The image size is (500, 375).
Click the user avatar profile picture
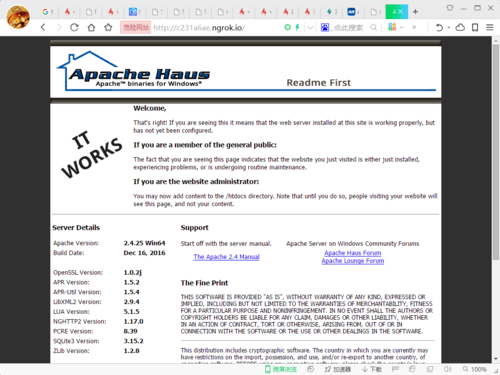(x=18, y=17)
